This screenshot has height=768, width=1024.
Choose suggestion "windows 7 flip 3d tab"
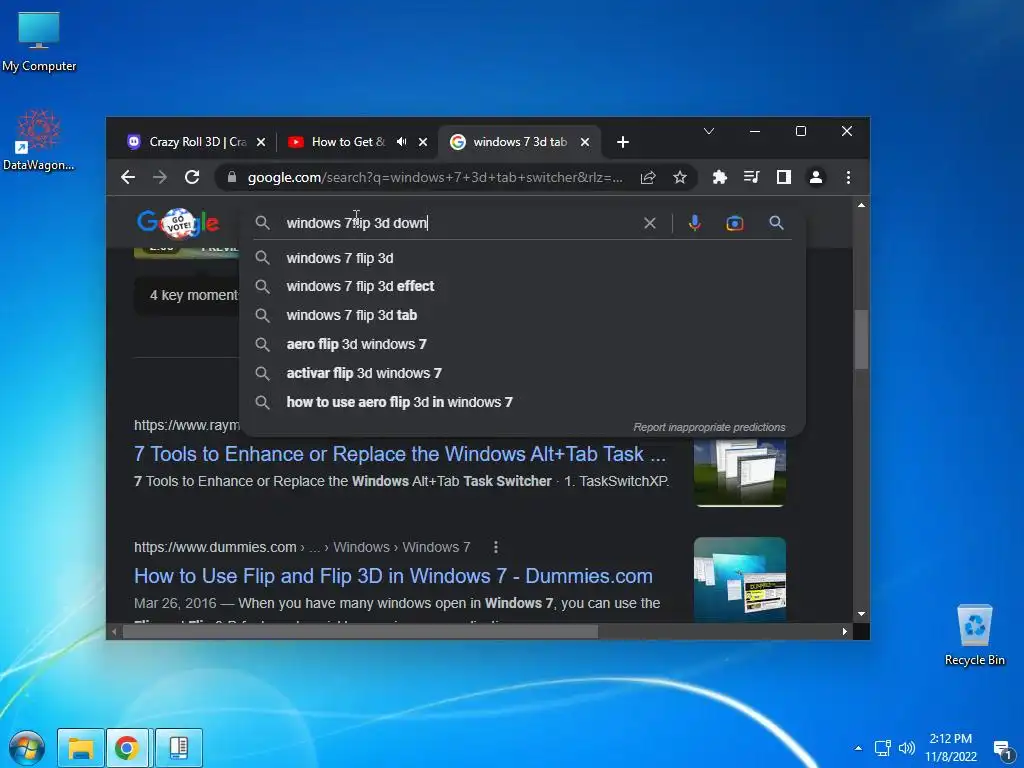point(351,315)
